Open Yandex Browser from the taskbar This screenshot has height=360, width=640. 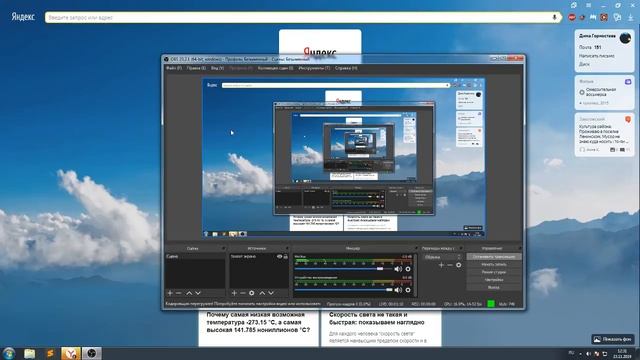tap(71, 353)
